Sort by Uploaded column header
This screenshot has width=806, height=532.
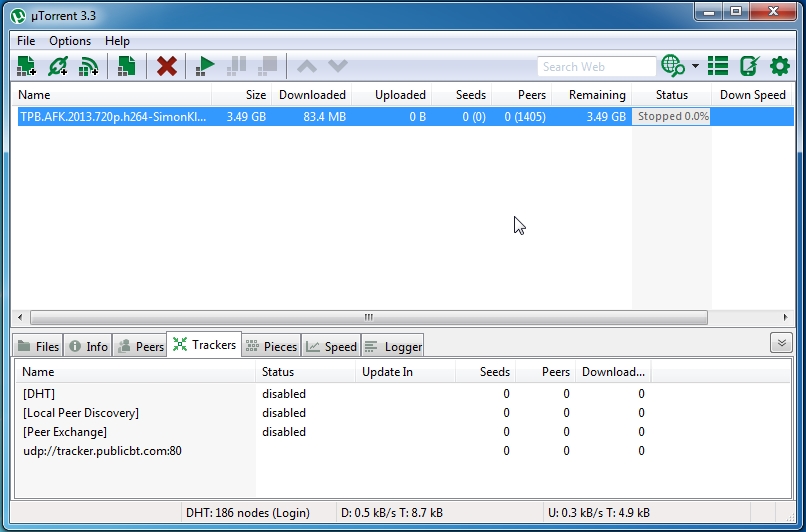tap(391, 95)
